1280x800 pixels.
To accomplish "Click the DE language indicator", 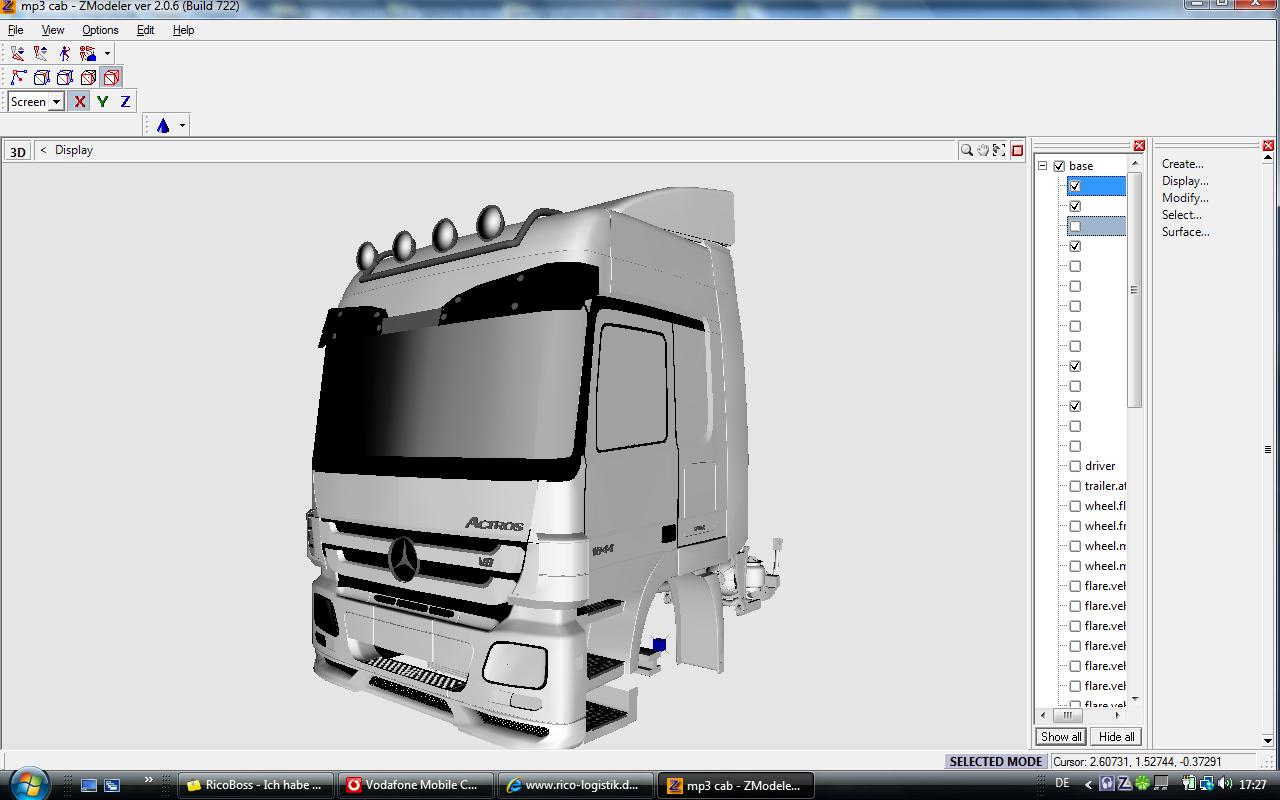I will click(1062, 784).
